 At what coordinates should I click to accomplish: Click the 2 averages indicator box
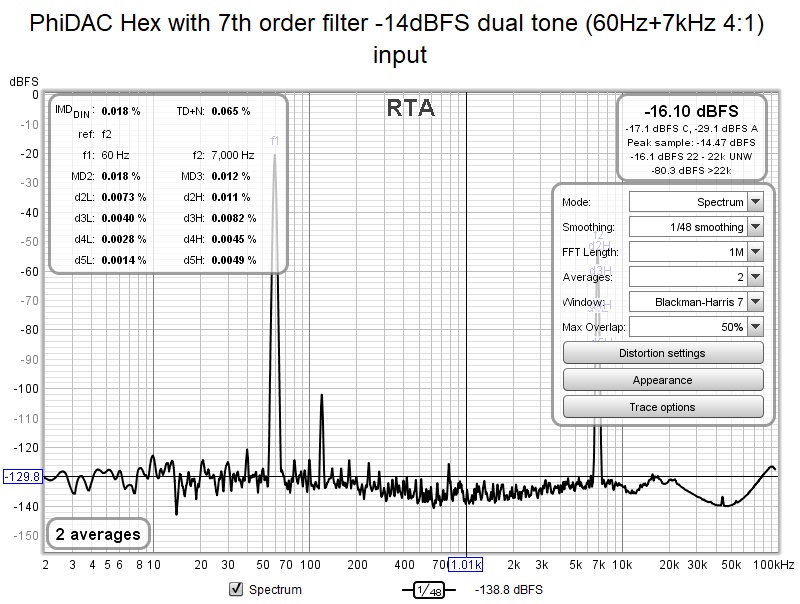pyautogui.click(x=98, y=534)
